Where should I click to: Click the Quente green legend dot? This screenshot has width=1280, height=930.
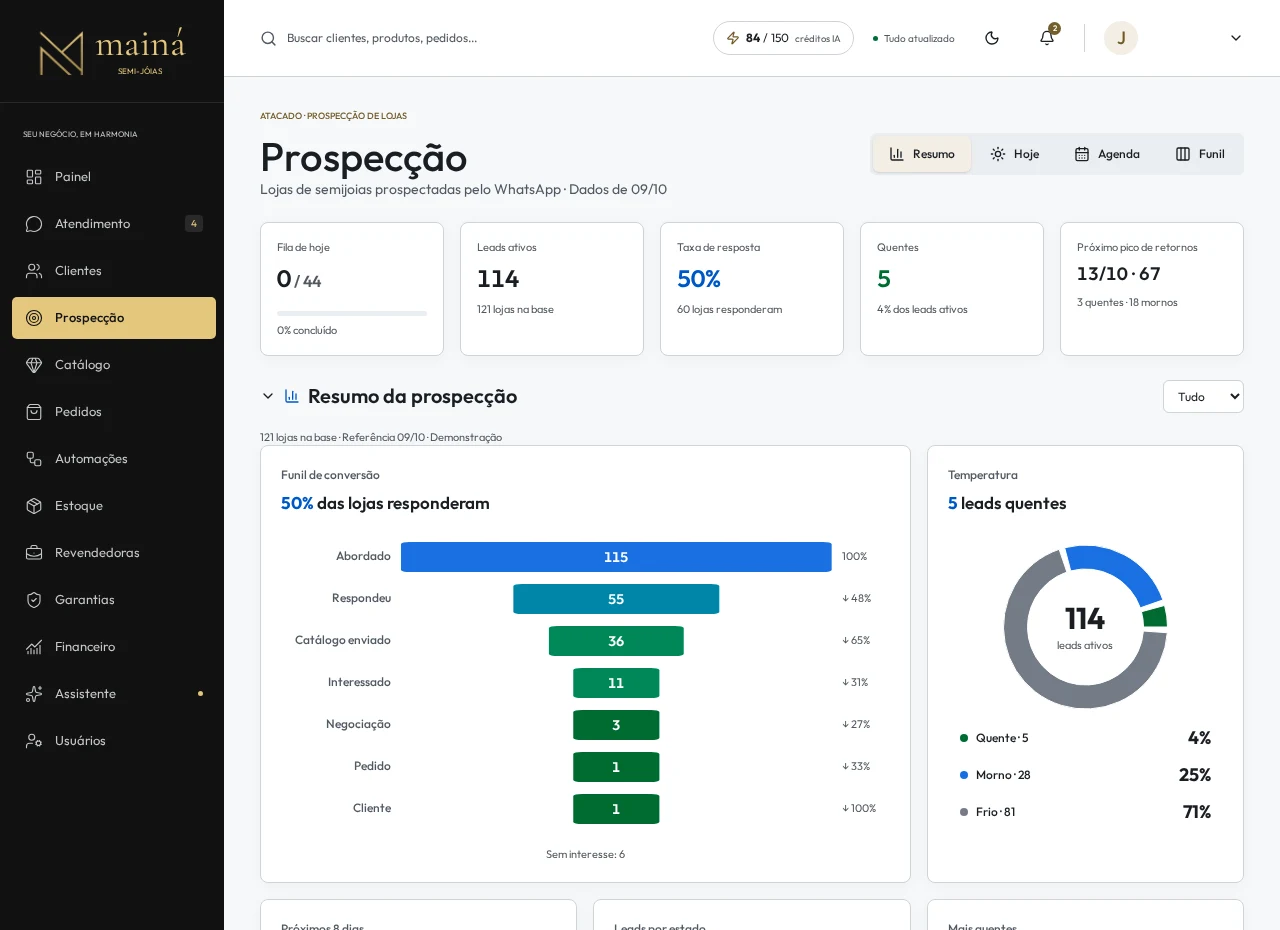pos(964,738)
